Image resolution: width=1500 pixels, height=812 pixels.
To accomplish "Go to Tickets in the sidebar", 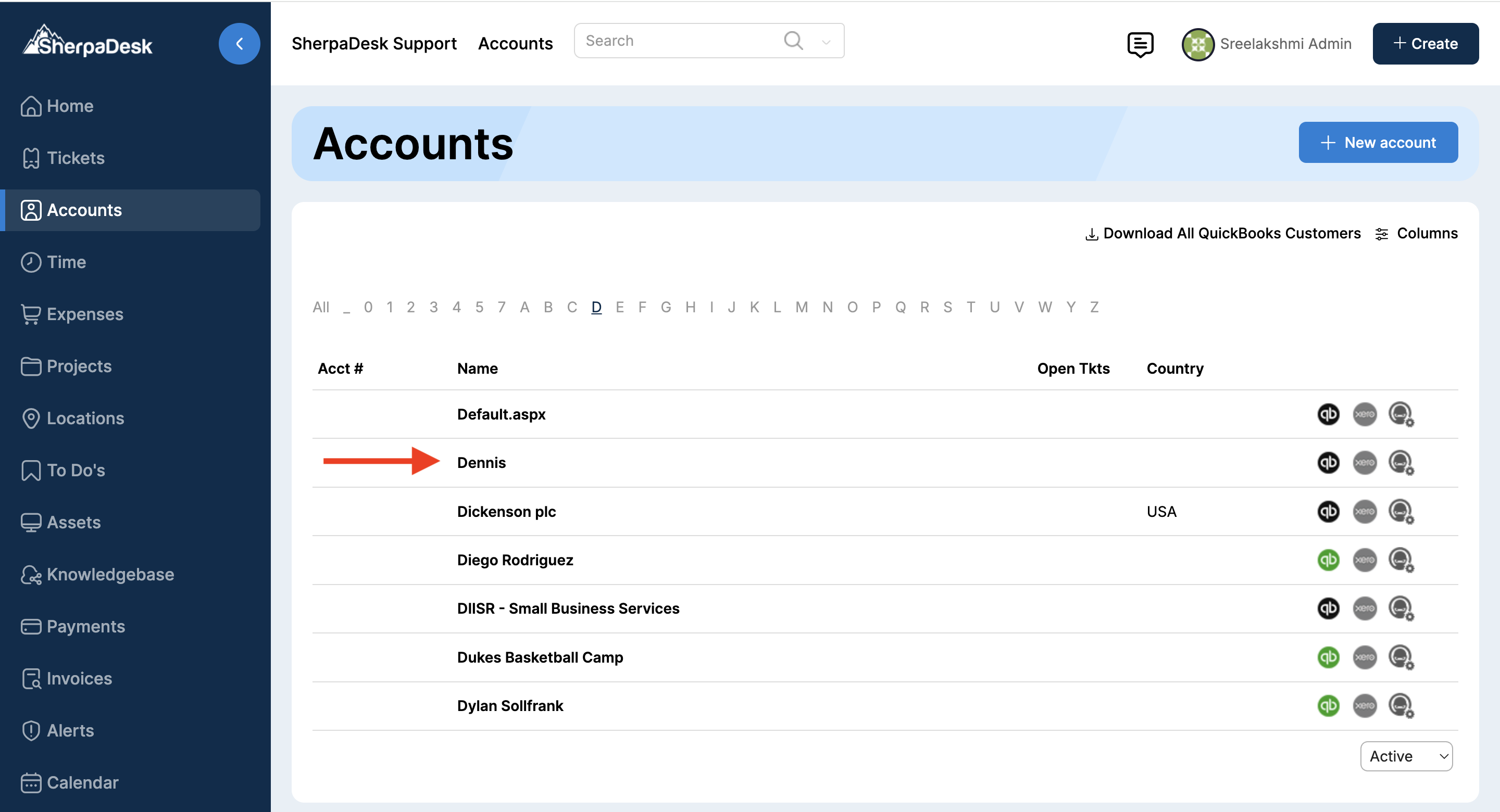I will (75, 158).
